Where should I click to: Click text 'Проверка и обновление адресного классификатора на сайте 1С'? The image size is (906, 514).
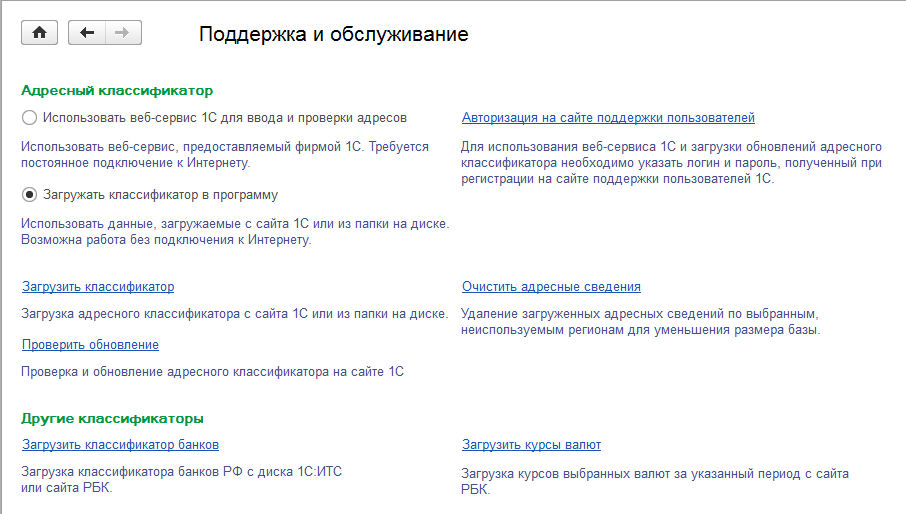click(x=212, y=371)
